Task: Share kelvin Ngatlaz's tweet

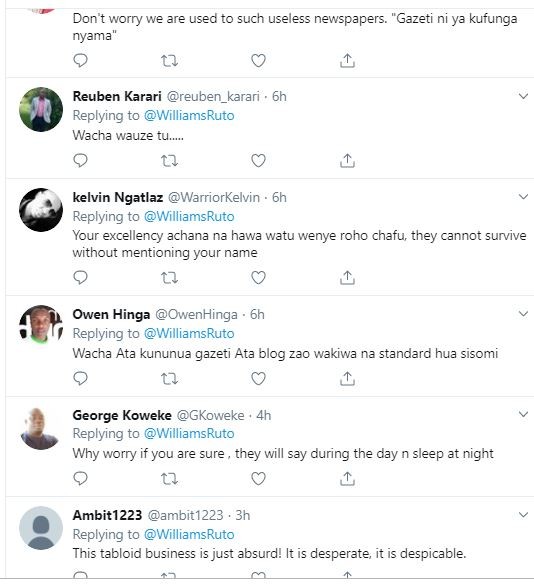Action: [x=347, y=278]
